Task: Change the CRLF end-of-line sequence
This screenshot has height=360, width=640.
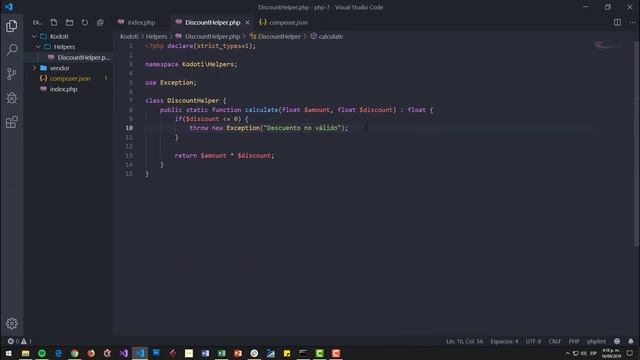Action: [554, 341]
